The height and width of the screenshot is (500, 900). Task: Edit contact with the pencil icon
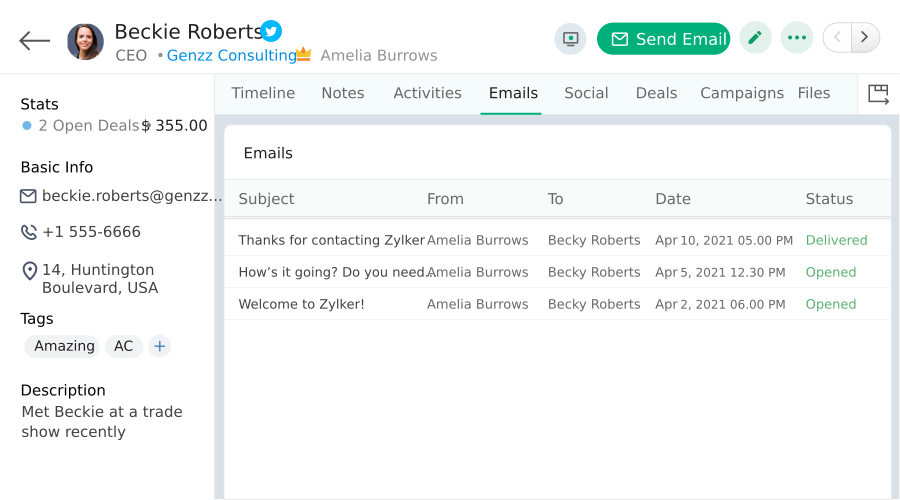(755, 38)
